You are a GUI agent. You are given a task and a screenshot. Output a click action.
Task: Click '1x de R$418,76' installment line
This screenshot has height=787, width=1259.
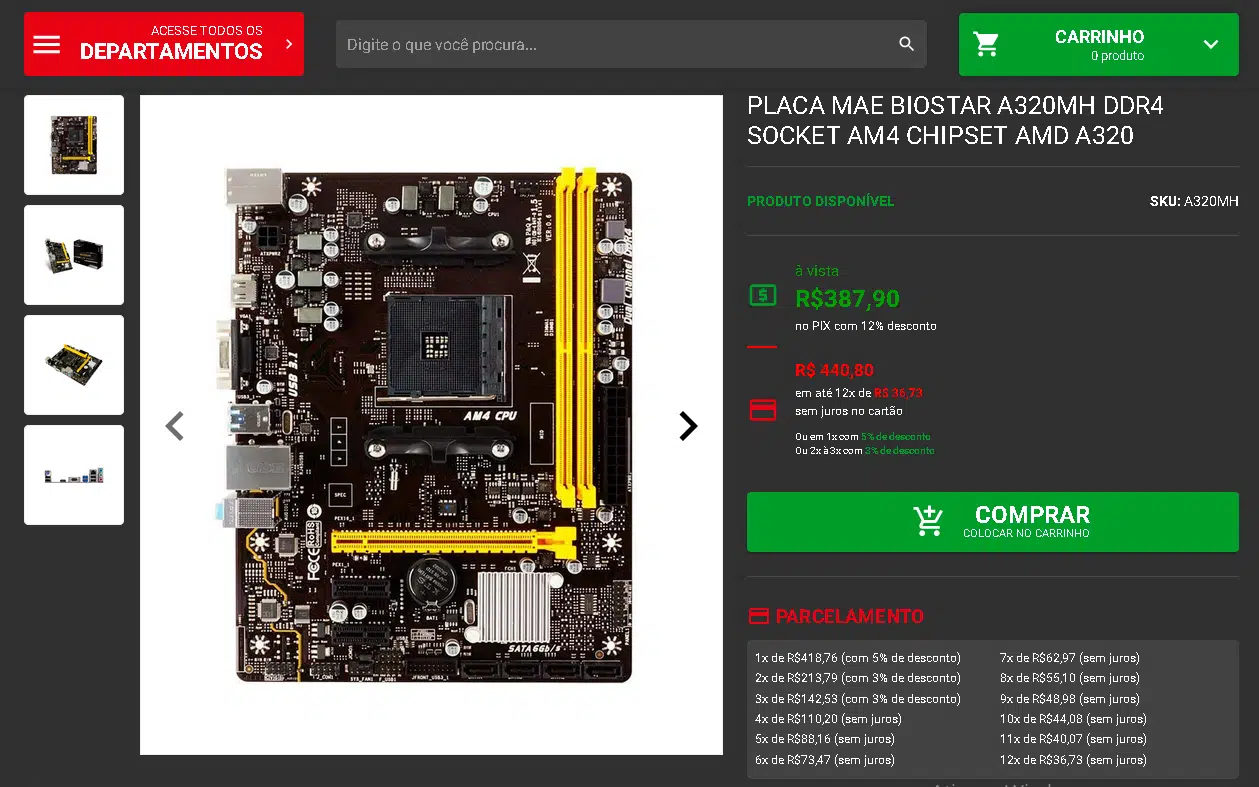tap(858, 658)
